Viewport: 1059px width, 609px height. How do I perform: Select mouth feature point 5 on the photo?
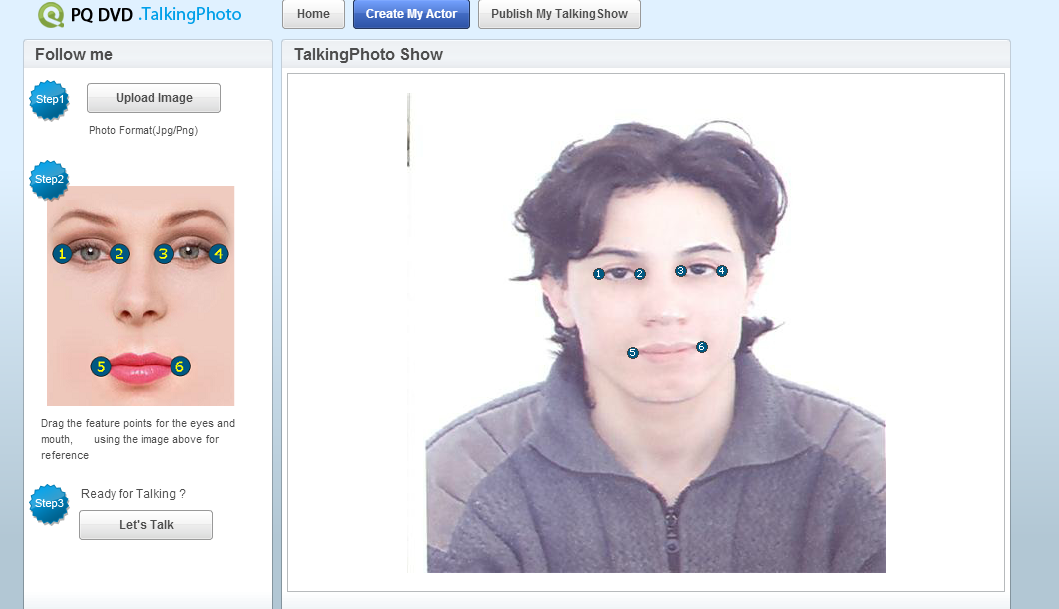(x=633, y=353)
